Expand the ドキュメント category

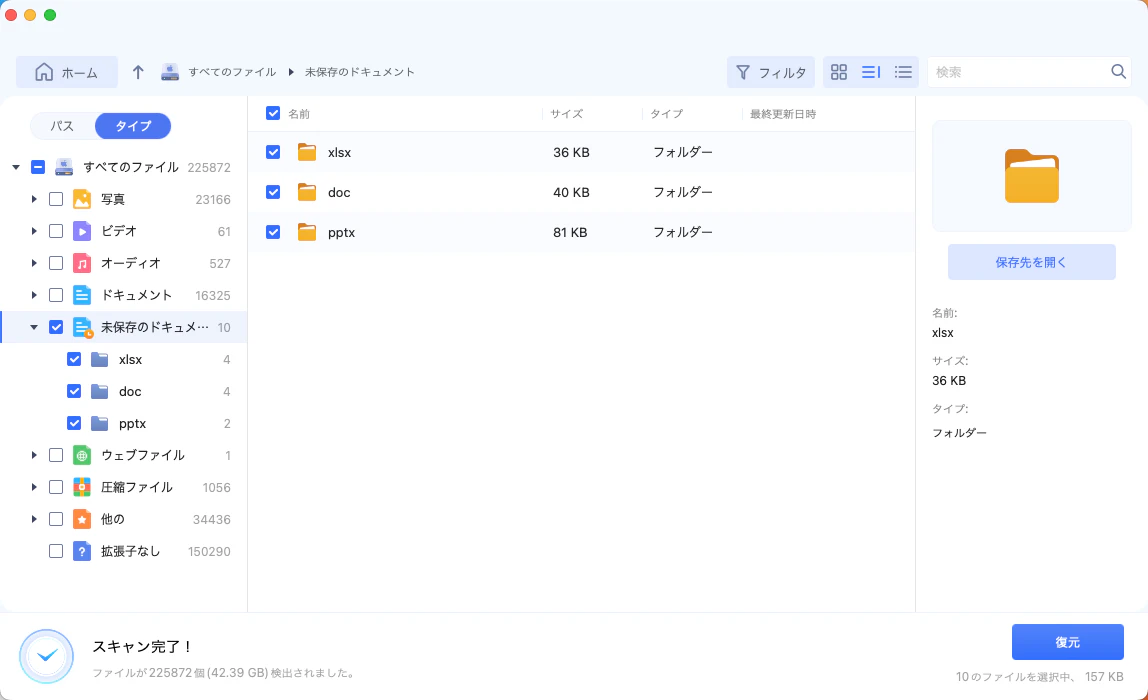(x=34, y=295)
